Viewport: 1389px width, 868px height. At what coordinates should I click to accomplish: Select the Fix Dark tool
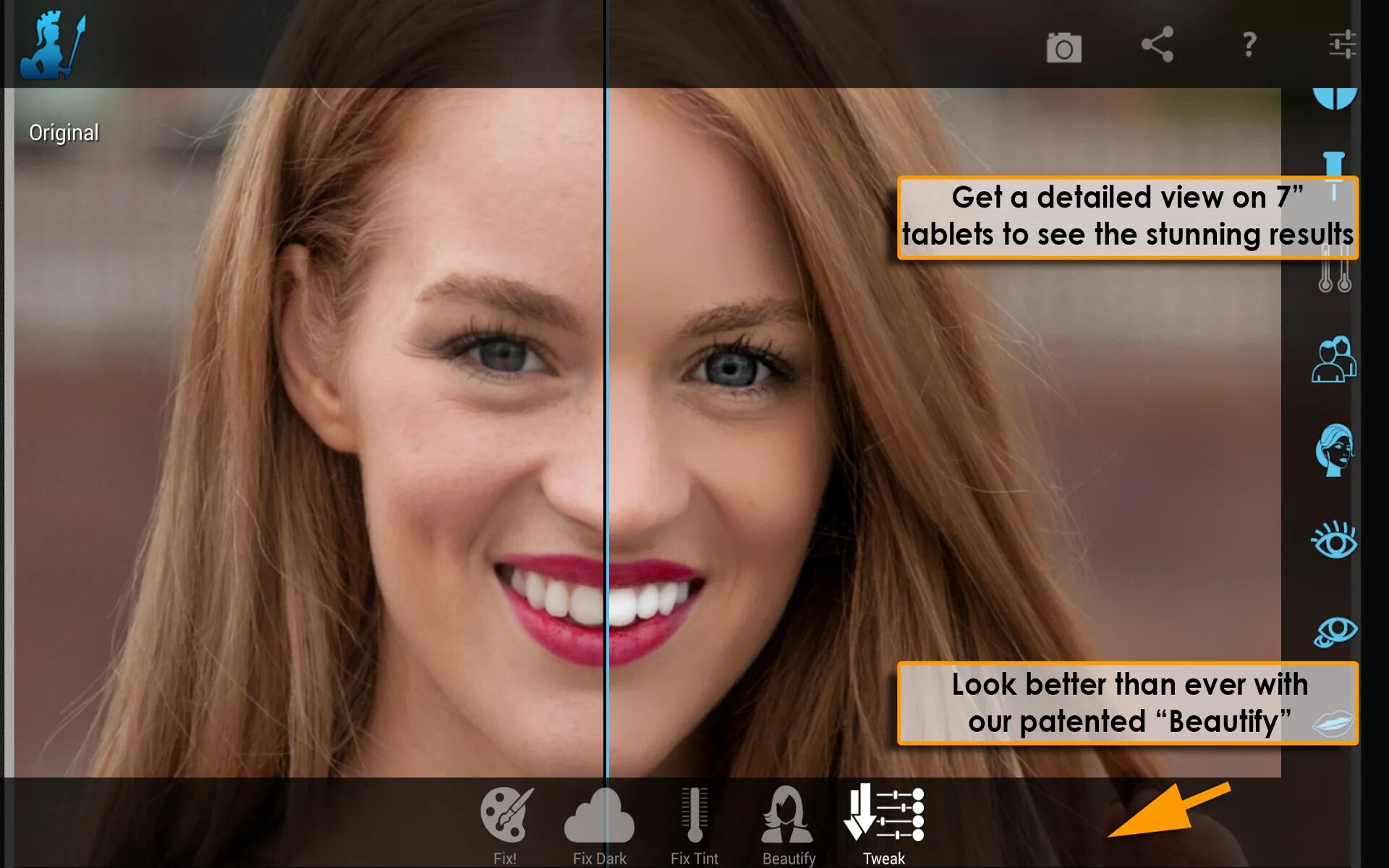(601, 820)
